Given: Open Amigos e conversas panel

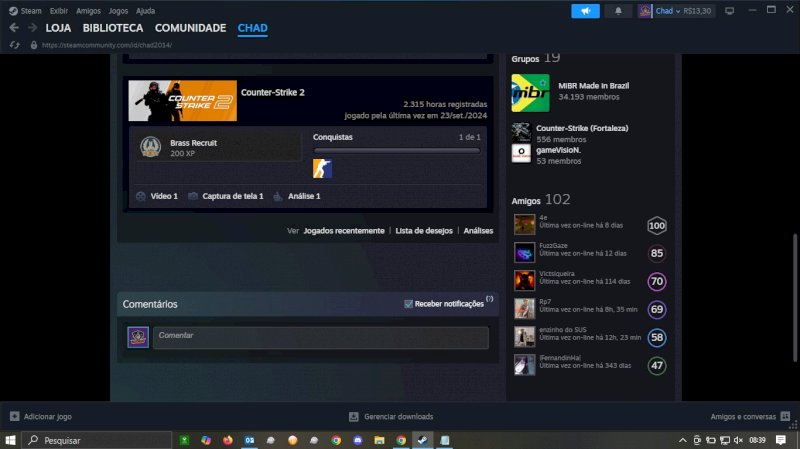Looking at the screenshot, I should [x=750, y=416].
